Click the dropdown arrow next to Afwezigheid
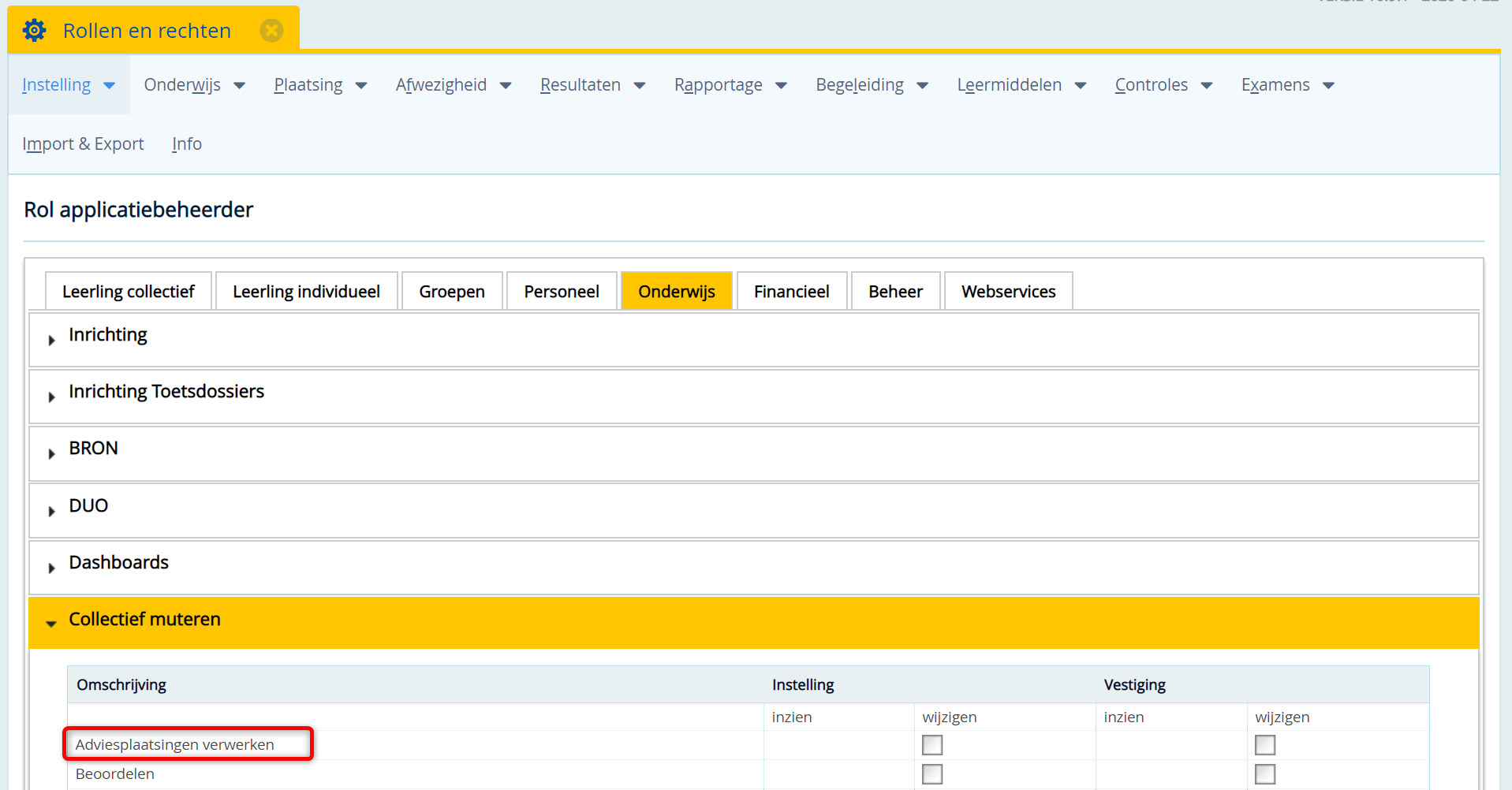Image resolution: width=1512 pixels, height=790 pixels. click(x=506, y=86)
